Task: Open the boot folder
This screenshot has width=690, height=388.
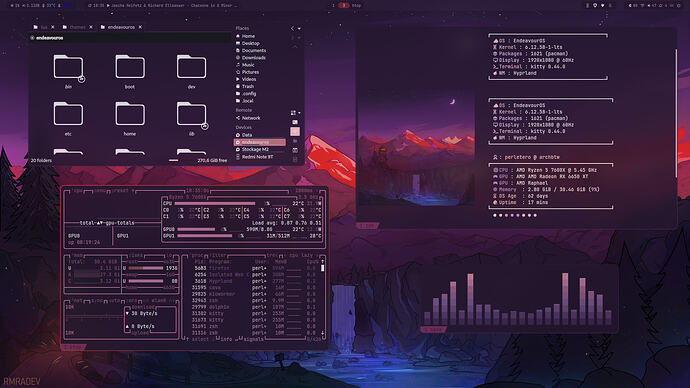Action: point(130,71)
